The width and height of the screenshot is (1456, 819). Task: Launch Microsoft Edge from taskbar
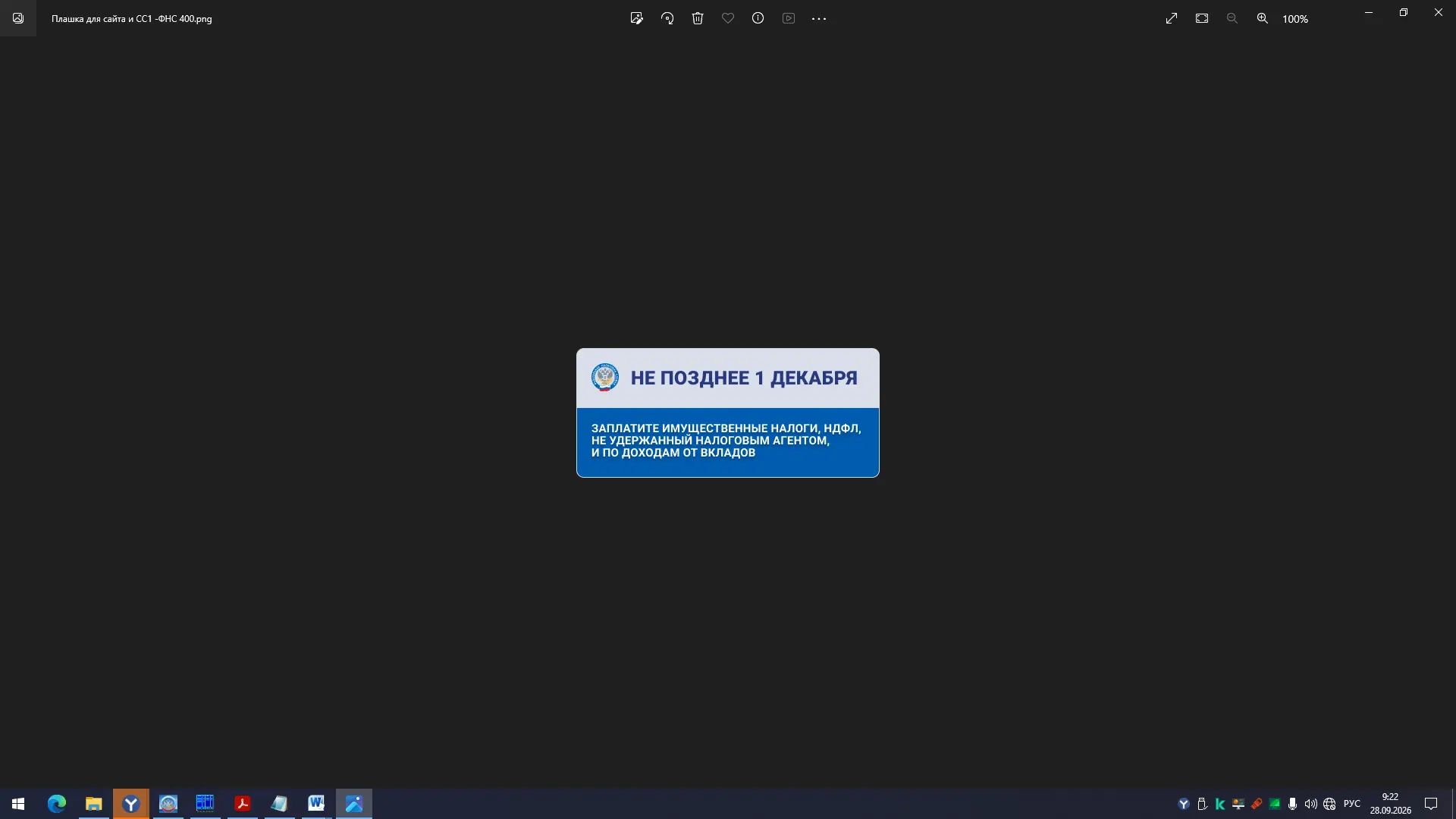[57, 804]
